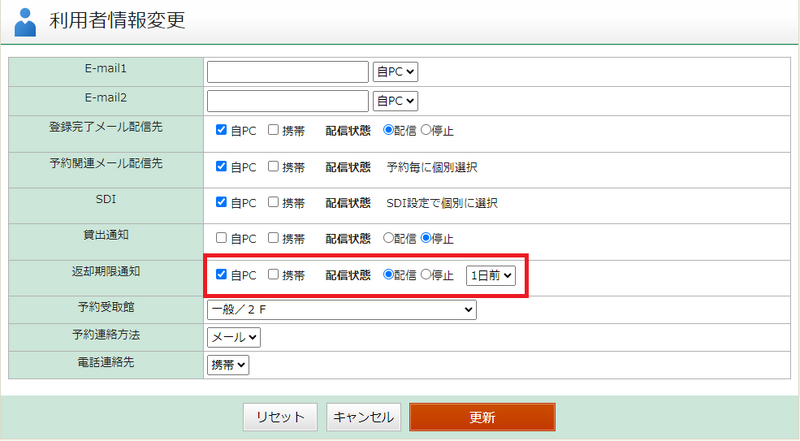Click the 予約連絡方法 row label
Image resolution: width=800 pixels, height=441 pixels.
[106, 335]
